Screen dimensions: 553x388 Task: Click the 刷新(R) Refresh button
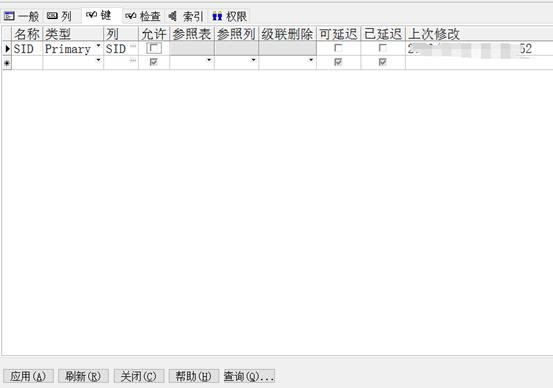(83, 376)
